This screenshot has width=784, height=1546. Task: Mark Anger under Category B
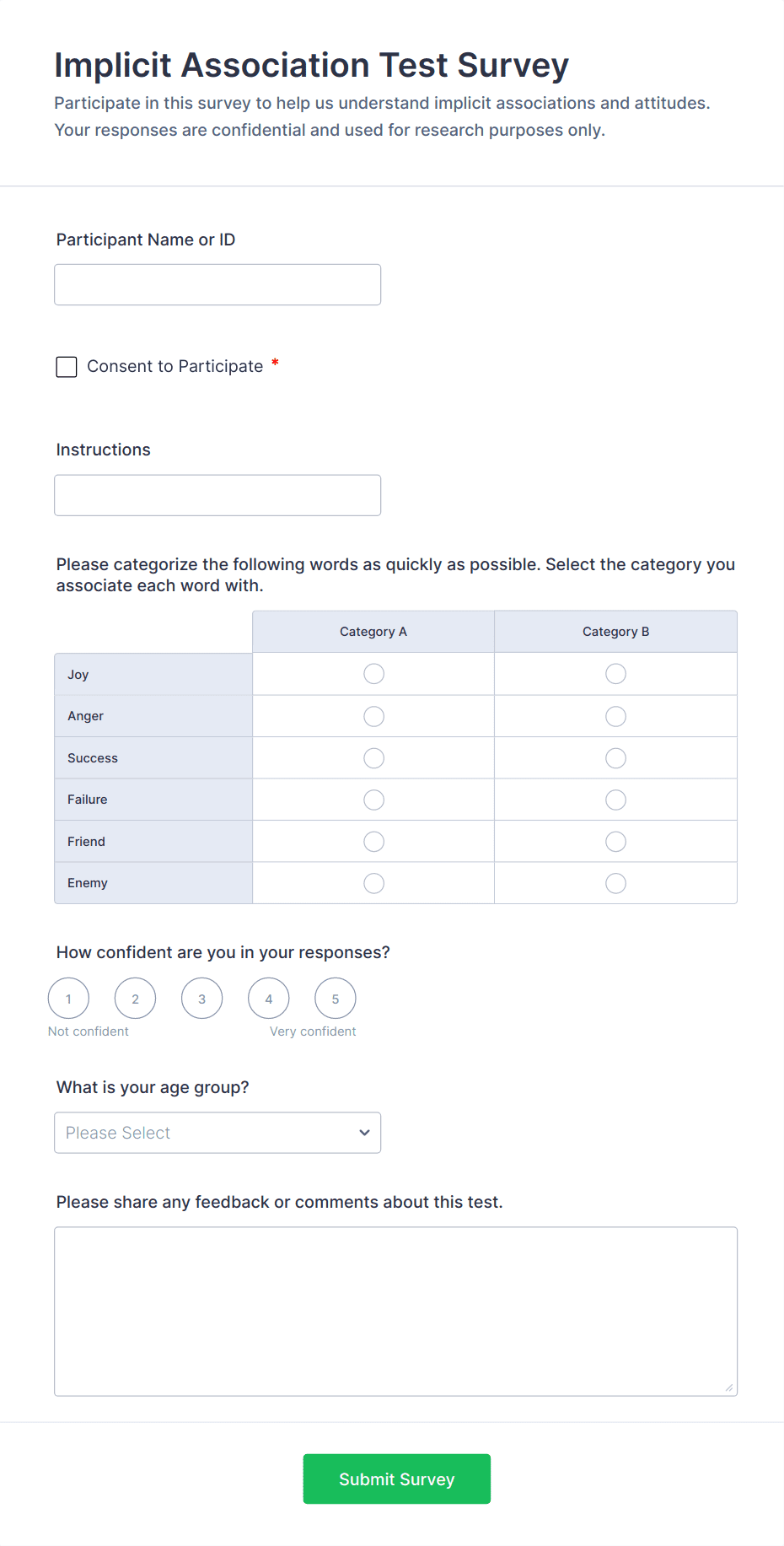point(615,715)
